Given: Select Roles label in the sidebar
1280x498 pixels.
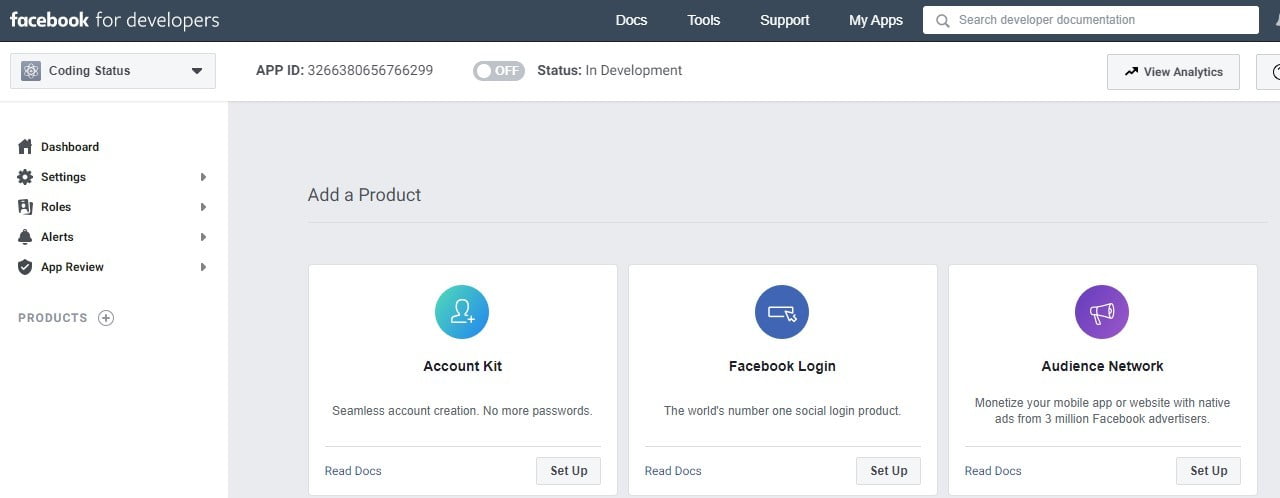Looking at the screenshot, I should 56,207.
